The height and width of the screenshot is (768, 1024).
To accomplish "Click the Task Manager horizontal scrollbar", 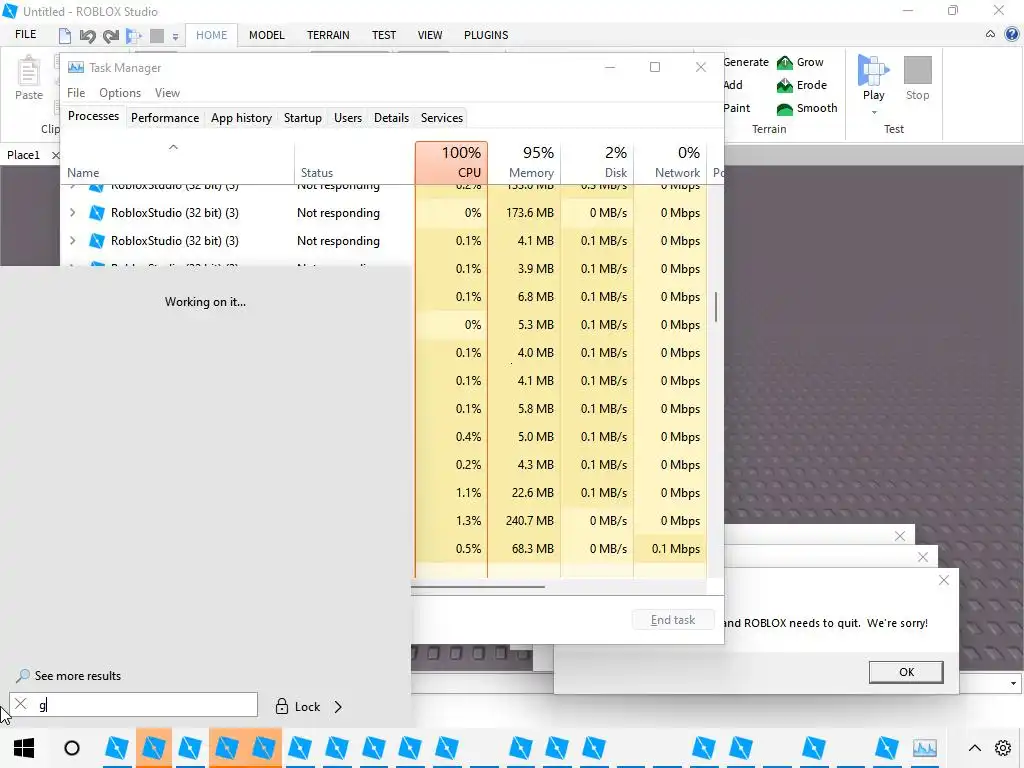I will pos(478,586).
